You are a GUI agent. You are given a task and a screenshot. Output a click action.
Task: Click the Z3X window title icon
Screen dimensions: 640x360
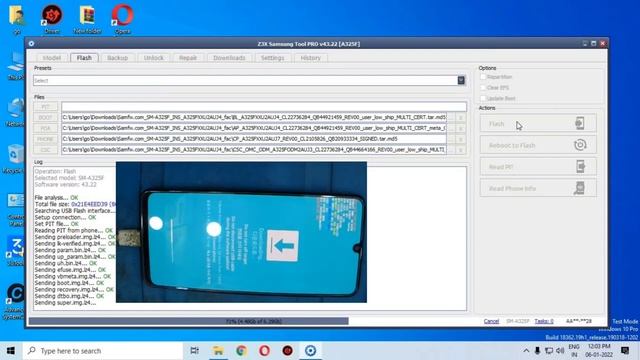(x=31, y=43)
